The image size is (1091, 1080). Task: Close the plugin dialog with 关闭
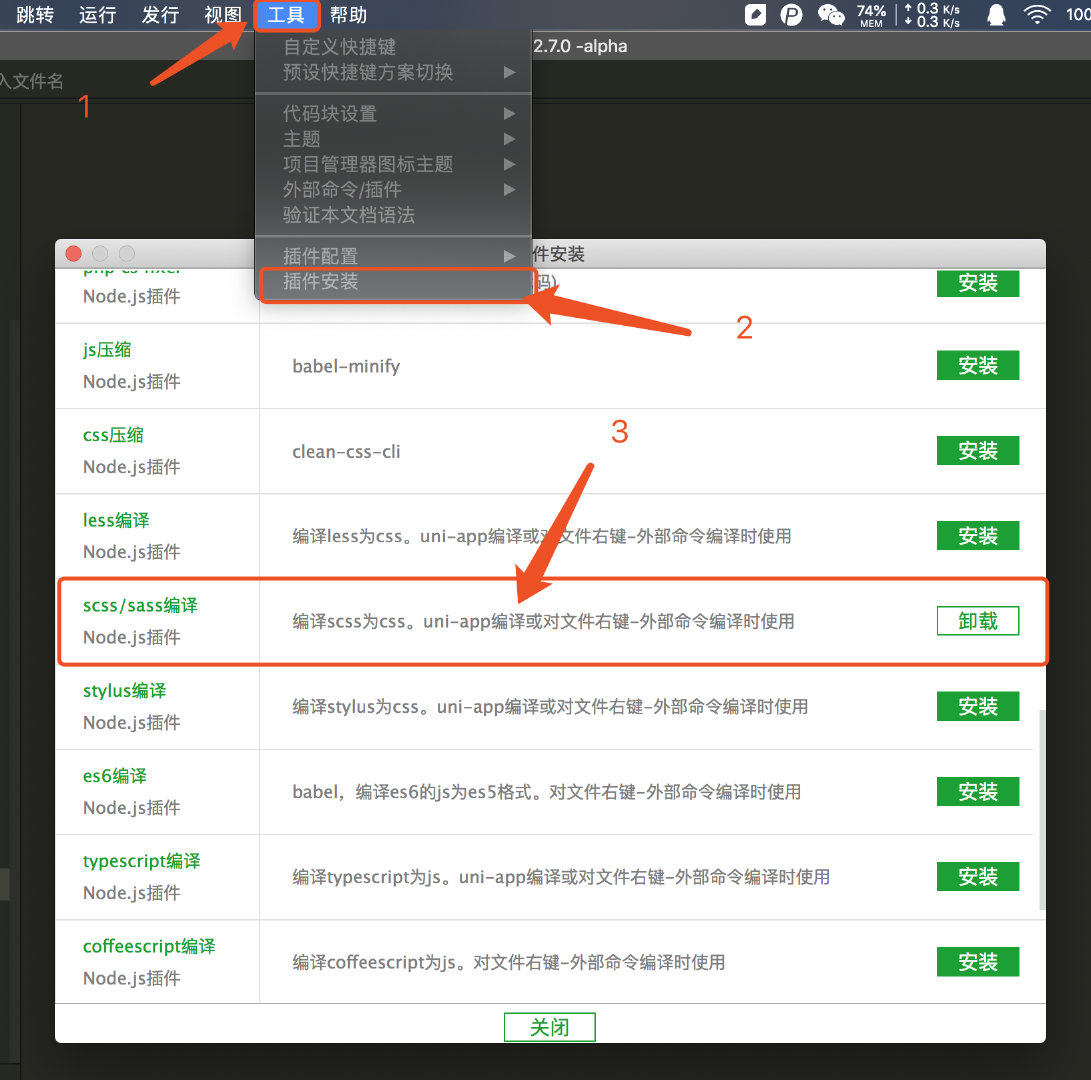(x=549, y=1026)
